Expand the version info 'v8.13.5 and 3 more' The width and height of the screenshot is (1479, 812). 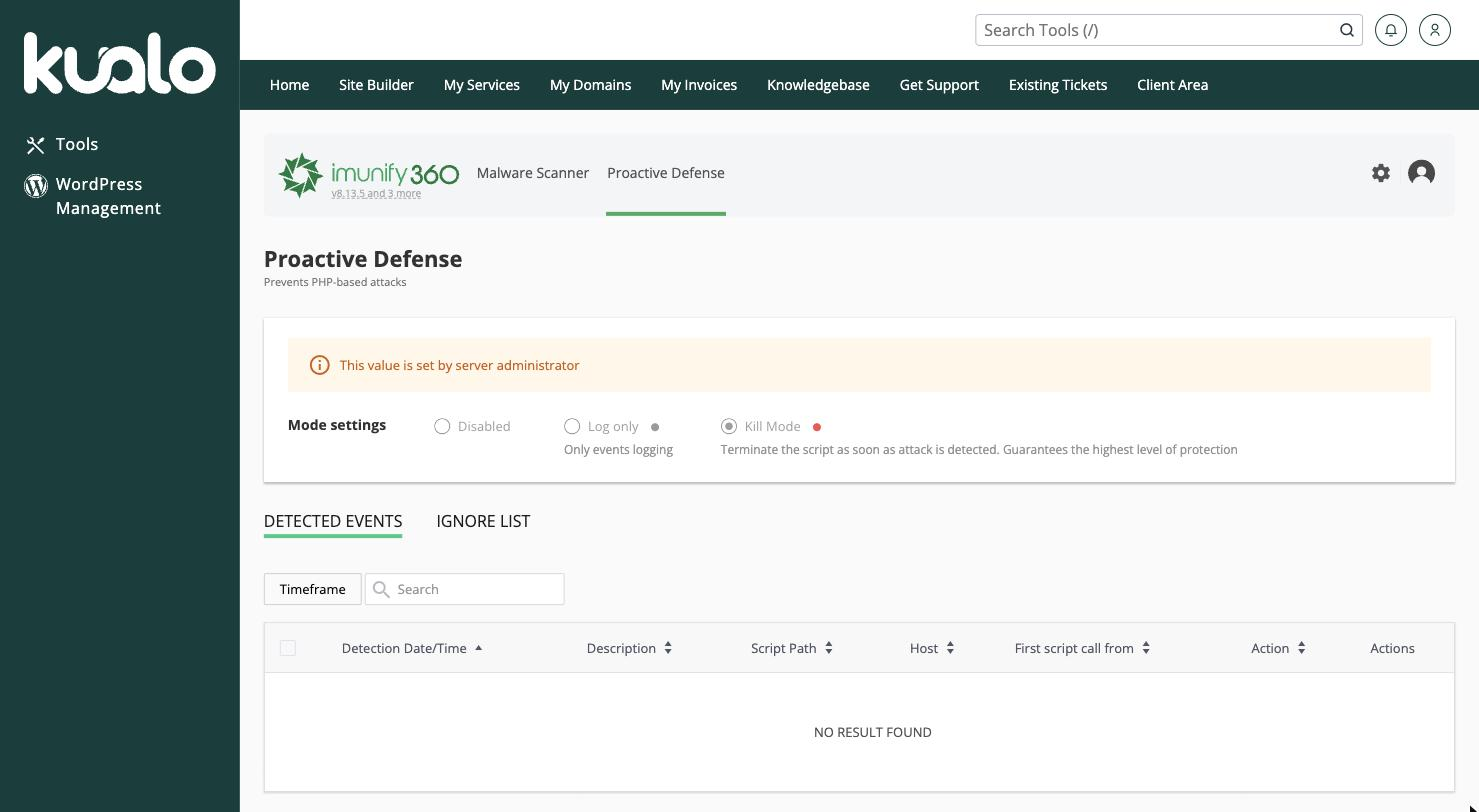click(376, 194)
